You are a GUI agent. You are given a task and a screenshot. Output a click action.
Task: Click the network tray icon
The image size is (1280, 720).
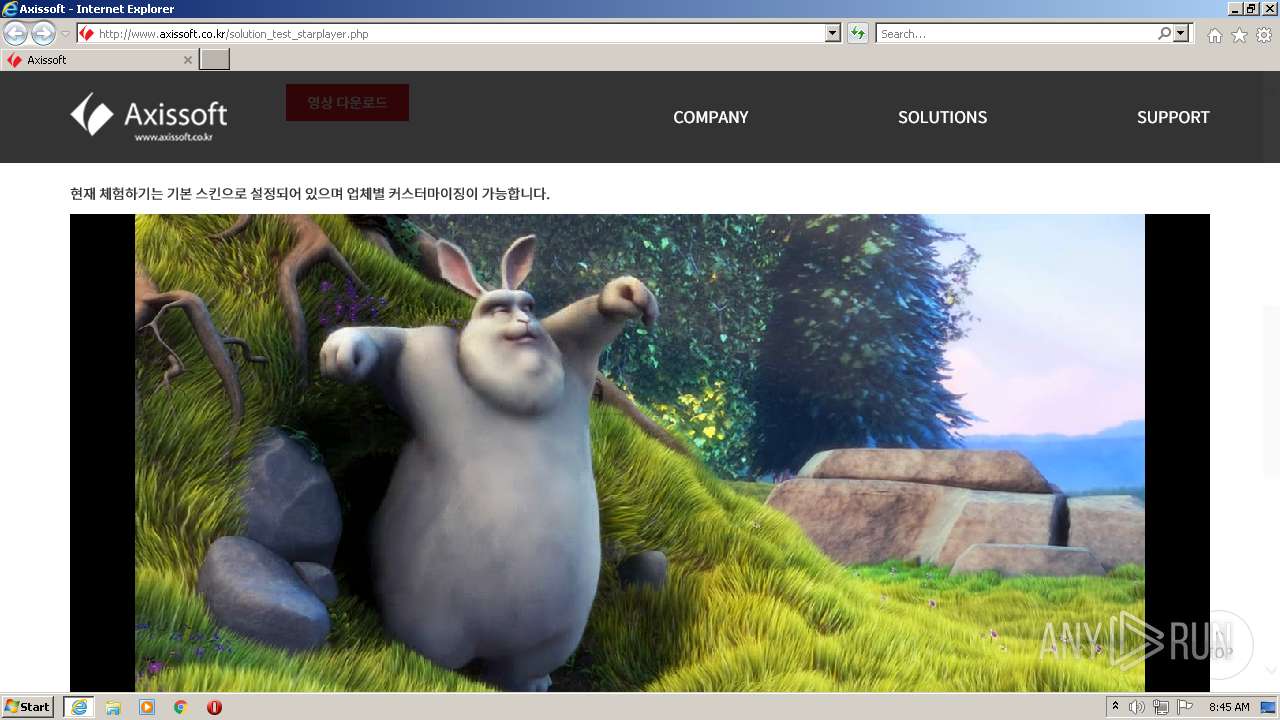click(x=1161, y=707)
